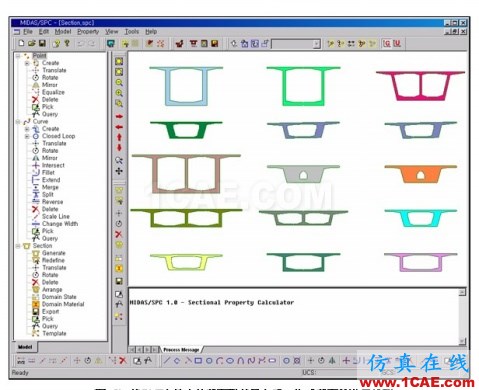Select the zoom in magnifier icon
Image resolution: width=479 pixels, height=390 pixels.
point(119,93)
